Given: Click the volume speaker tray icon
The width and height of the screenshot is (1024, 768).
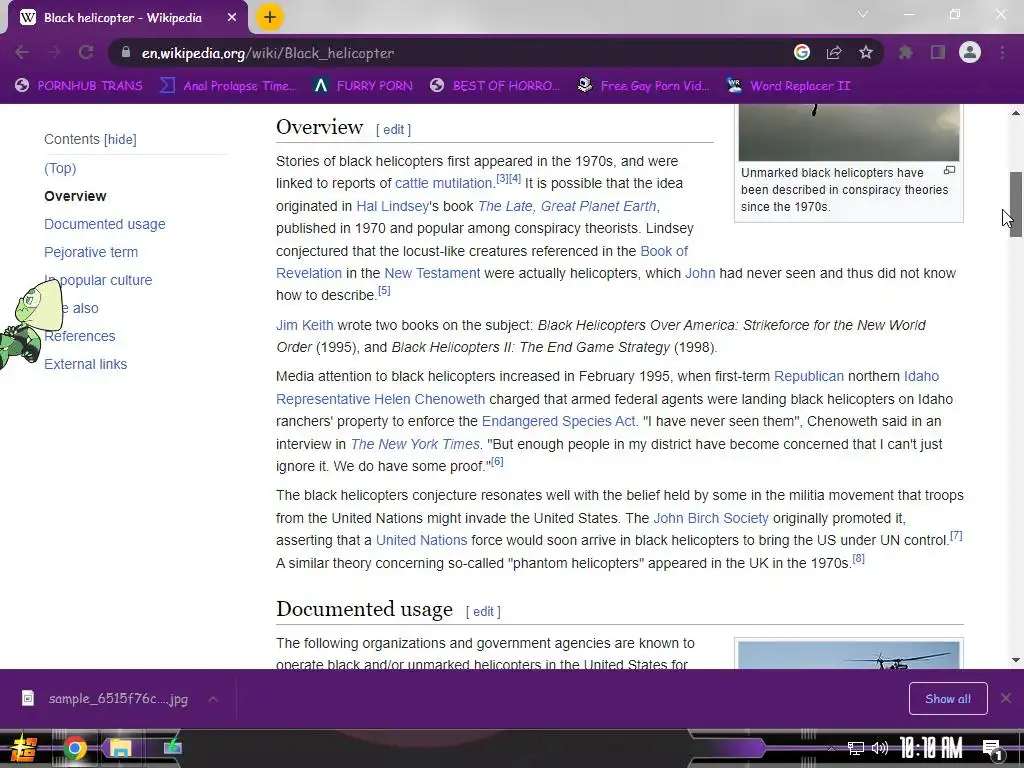Looking at the screenshot, I should pos(880,748).
